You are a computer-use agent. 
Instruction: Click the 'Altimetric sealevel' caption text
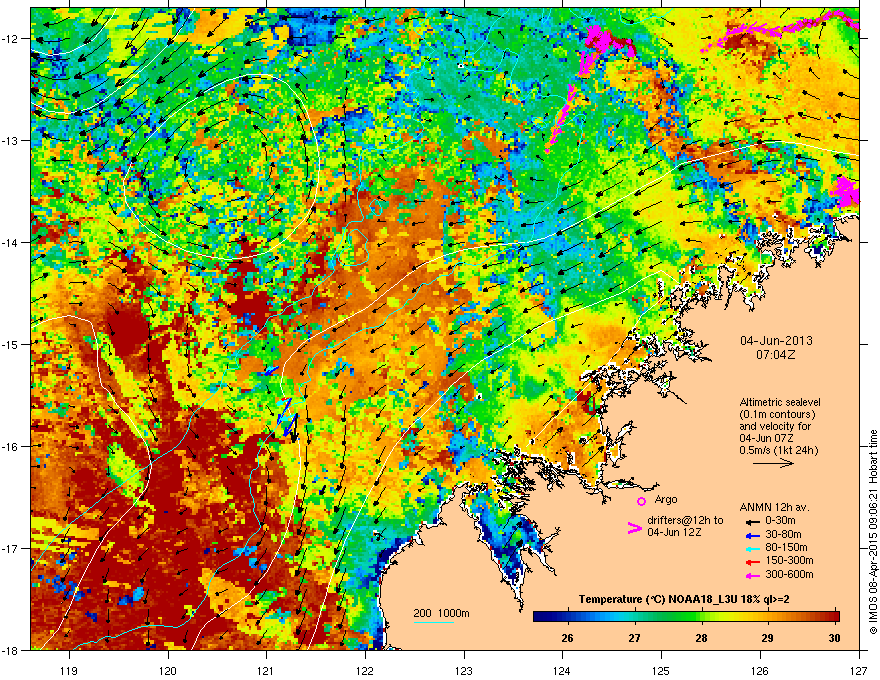pyautogui.click(x=780, y=402)
